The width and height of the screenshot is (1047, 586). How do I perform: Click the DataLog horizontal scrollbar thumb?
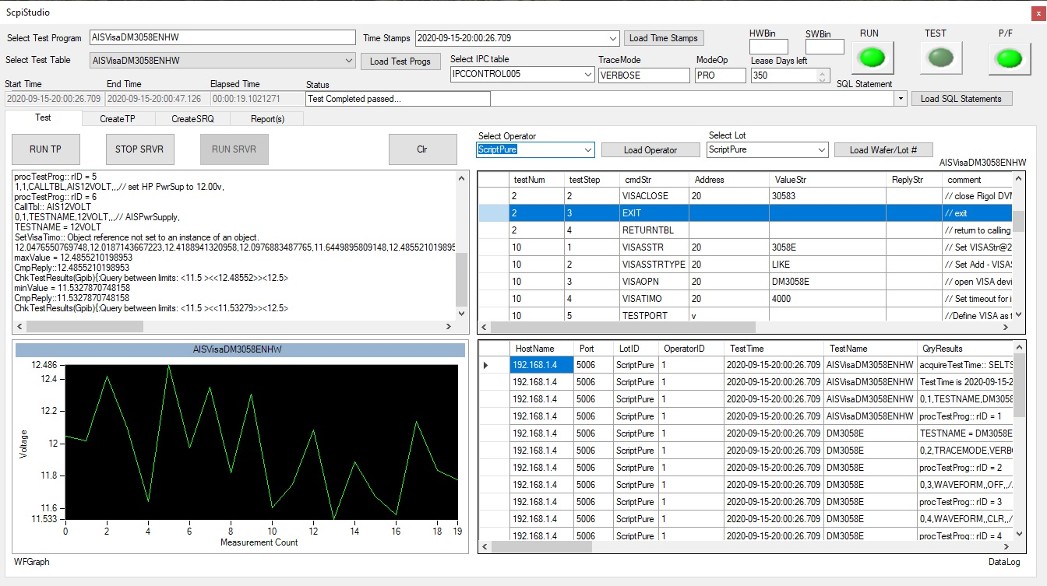pyautogui.click(x=542, y=546)
